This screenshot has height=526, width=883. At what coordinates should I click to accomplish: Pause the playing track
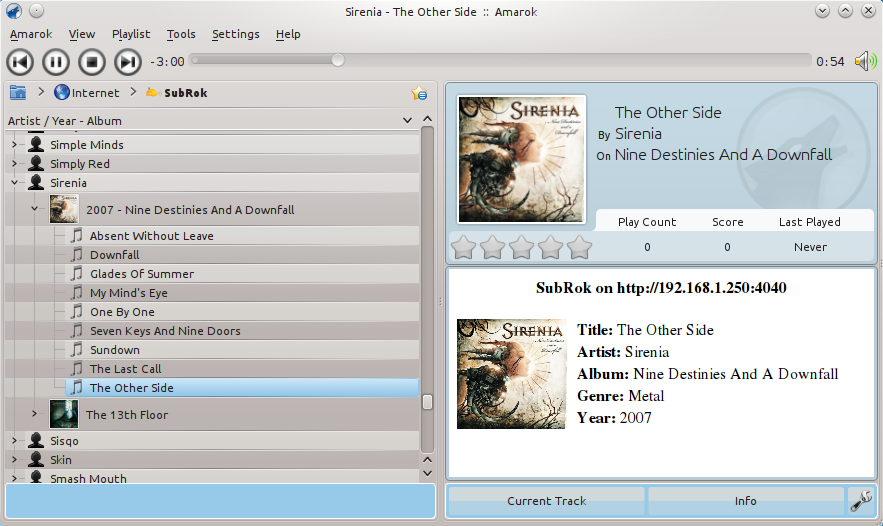click(x=56, y=62)
